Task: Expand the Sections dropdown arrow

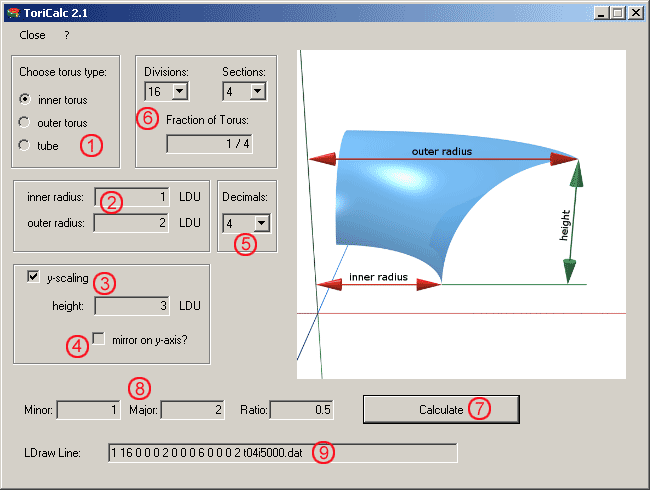Action: [x=258, y=91]
